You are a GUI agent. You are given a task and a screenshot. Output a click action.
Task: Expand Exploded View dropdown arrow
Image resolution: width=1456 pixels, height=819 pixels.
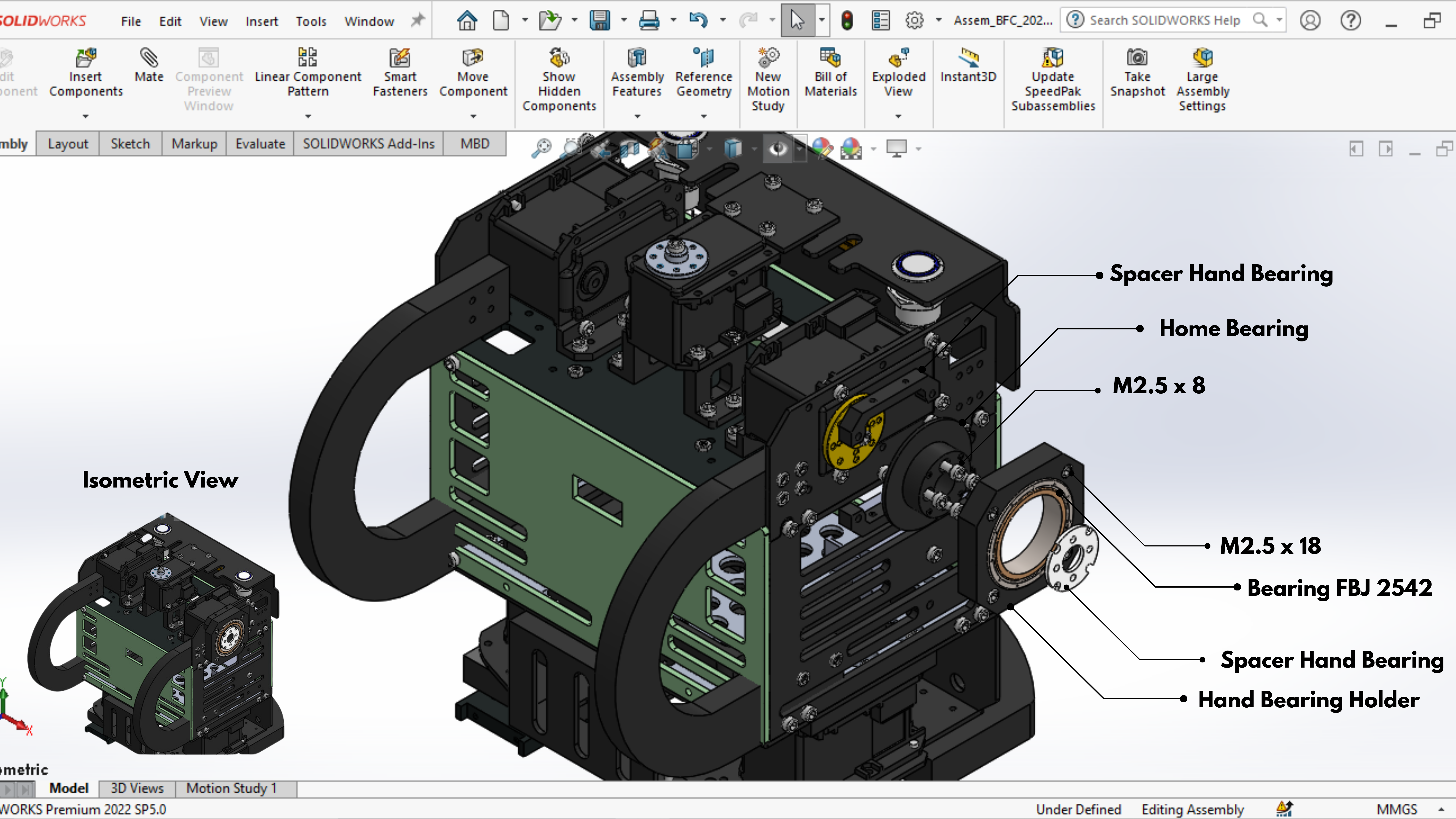tap(898, 116)
